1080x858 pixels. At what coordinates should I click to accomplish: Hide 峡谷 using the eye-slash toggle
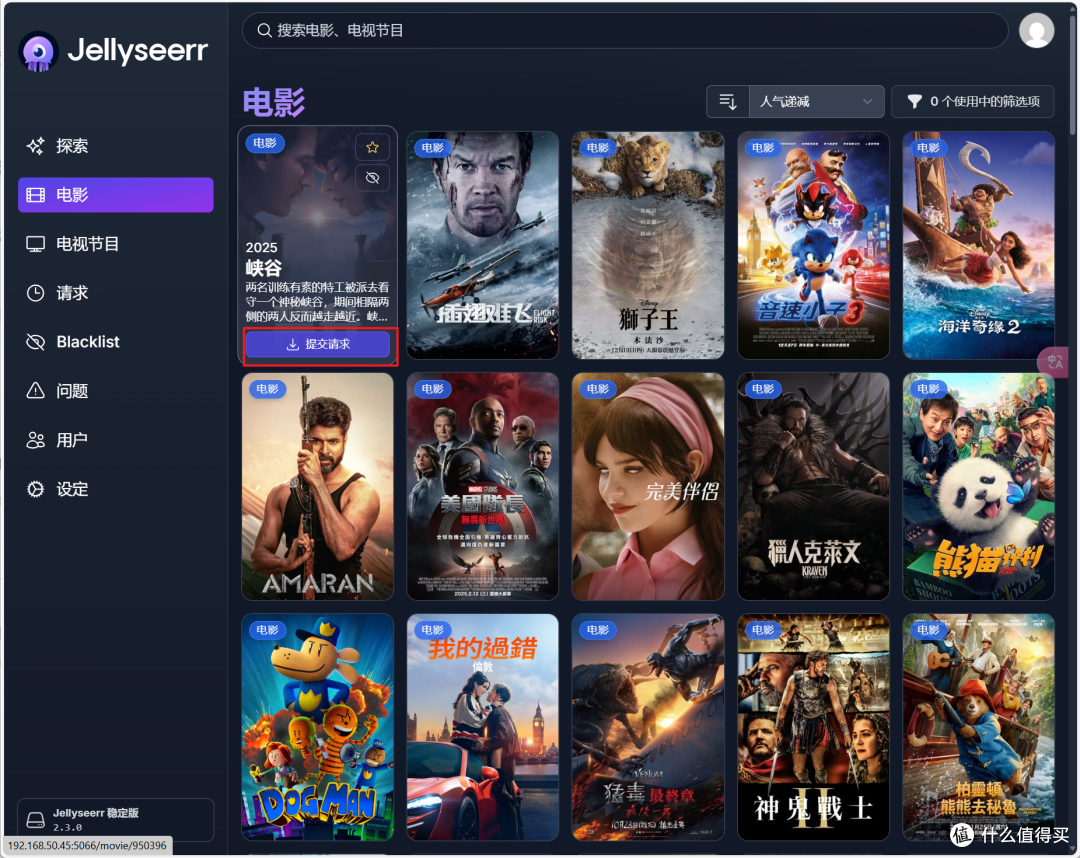point(372,177)
